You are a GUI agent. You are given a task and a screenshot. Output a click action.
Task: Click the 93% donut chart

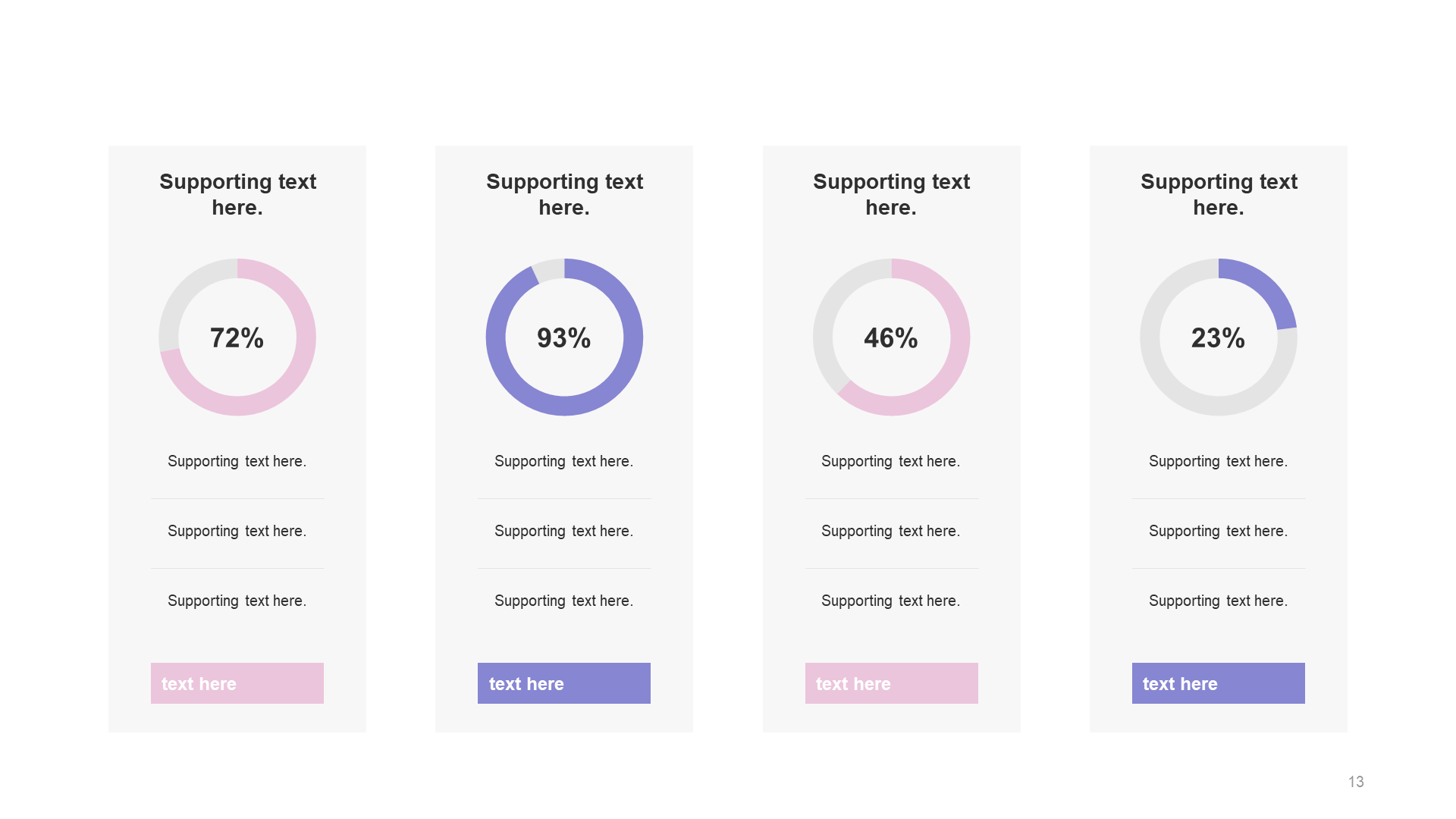click(564, 337)
